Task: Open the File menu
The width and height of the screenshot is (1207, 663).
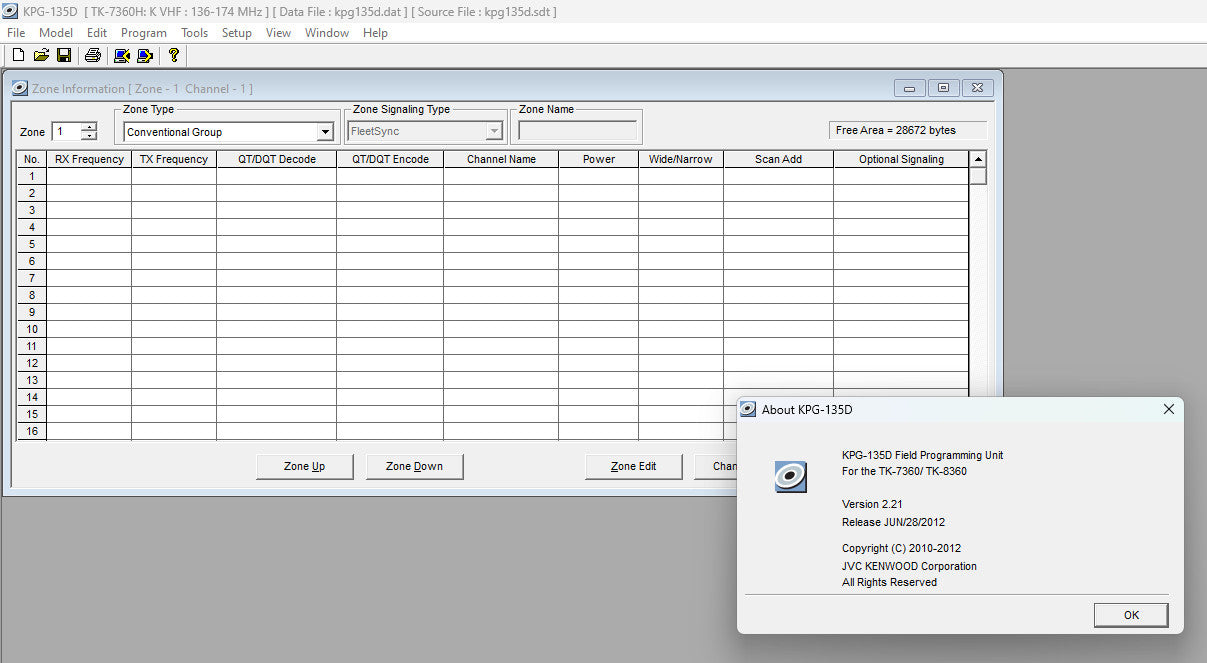Action: click(16, 33)
